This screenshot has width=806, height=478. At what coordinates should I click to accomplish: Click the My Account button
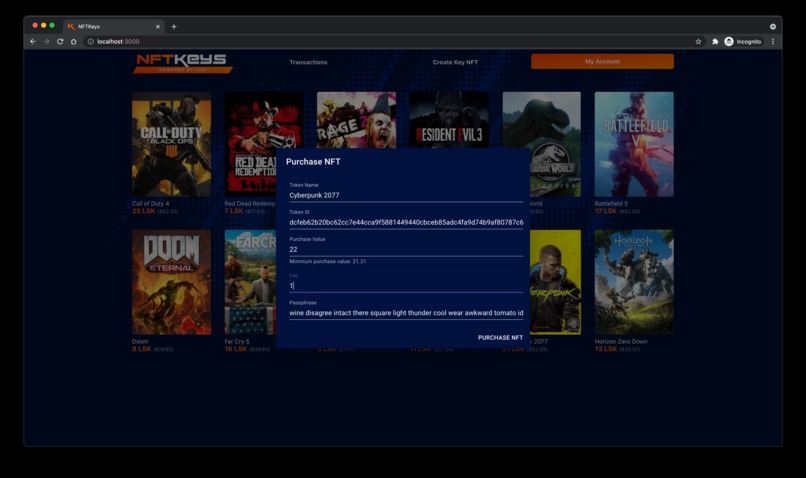[602, 61]
